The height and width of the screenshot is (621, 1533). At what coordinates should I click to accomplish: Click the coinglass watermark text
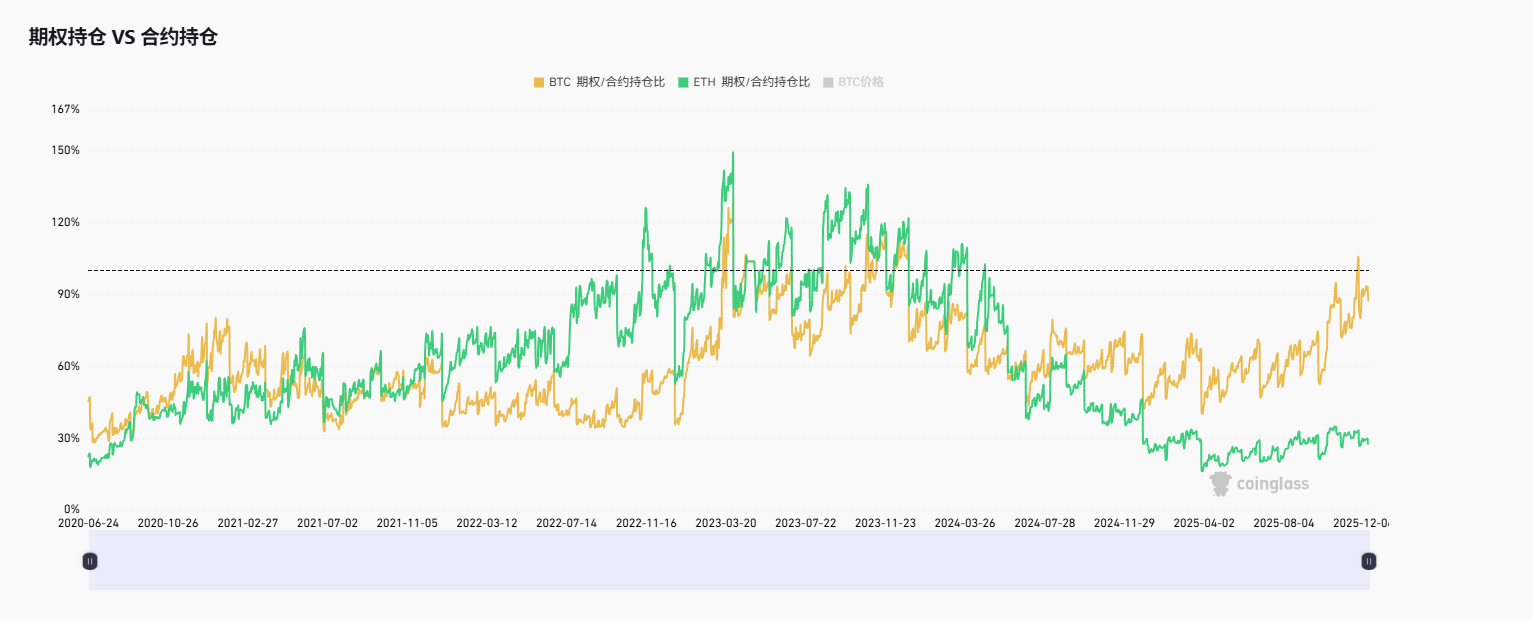point(1272,484)
